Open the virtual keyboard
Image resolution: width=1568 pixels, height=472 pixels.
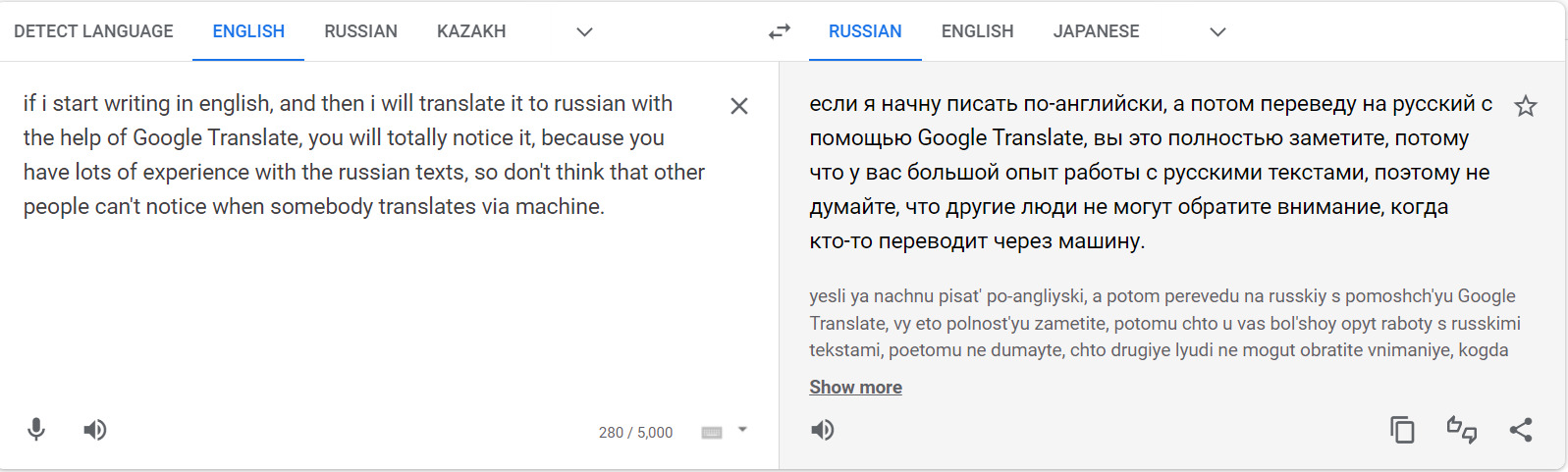pyautogui.click(x=712, y=433)
